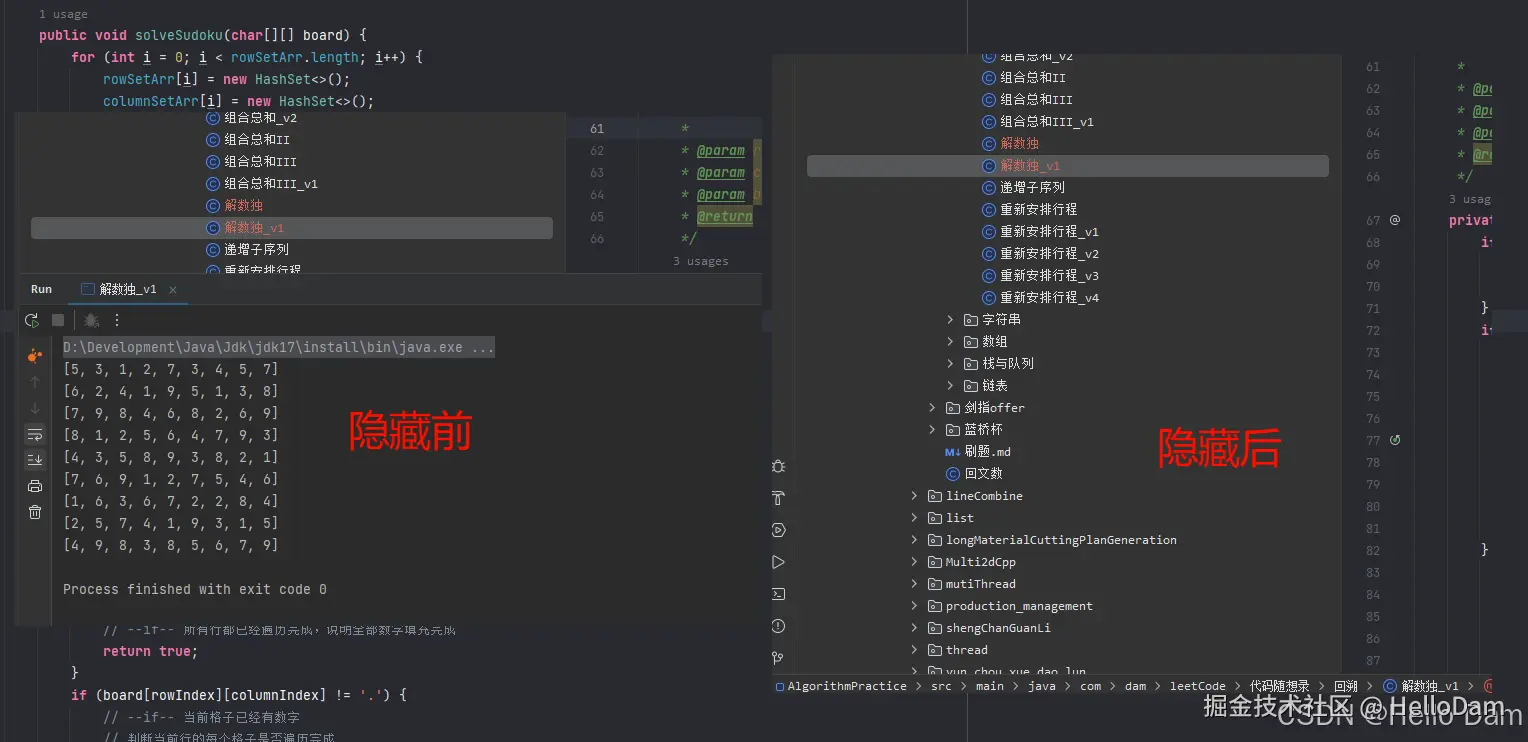This screenshot has width=1528, height=742.
Task: Click the class icon in the 解数独_v1 breadcrumb
Action: 1390,686
